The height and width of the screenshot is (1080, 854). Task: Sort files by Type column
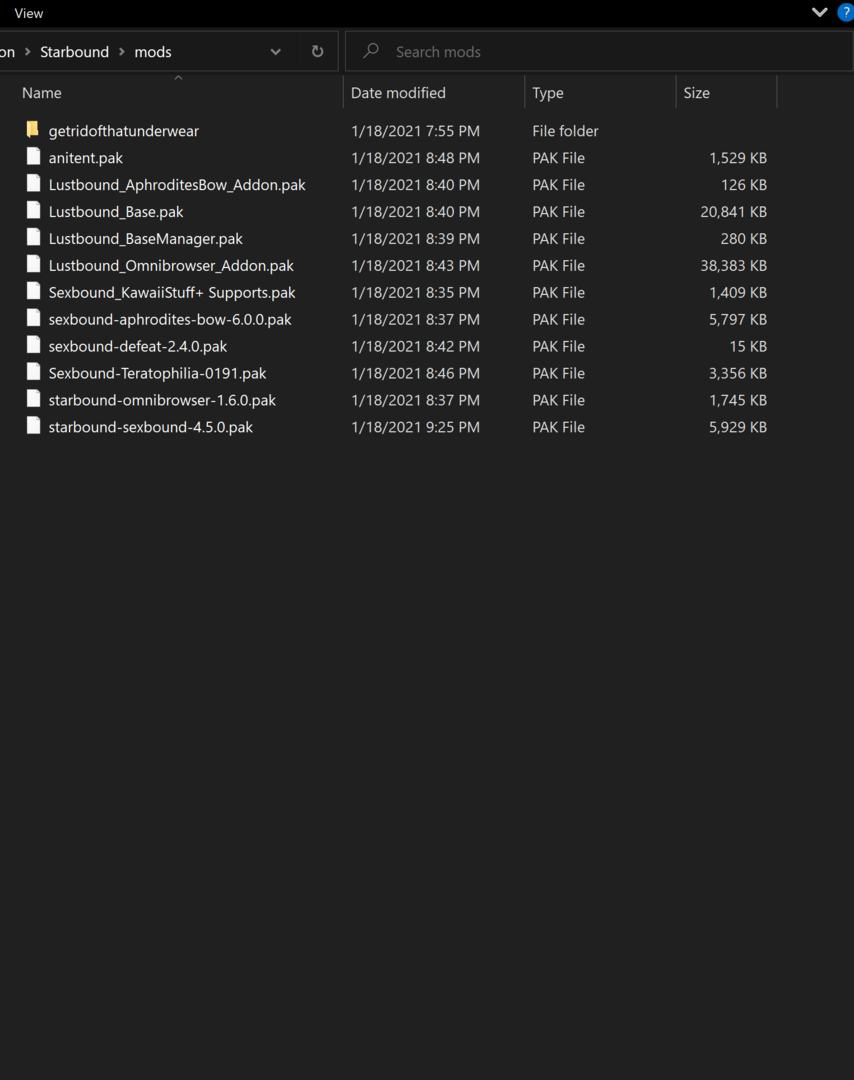548,93
